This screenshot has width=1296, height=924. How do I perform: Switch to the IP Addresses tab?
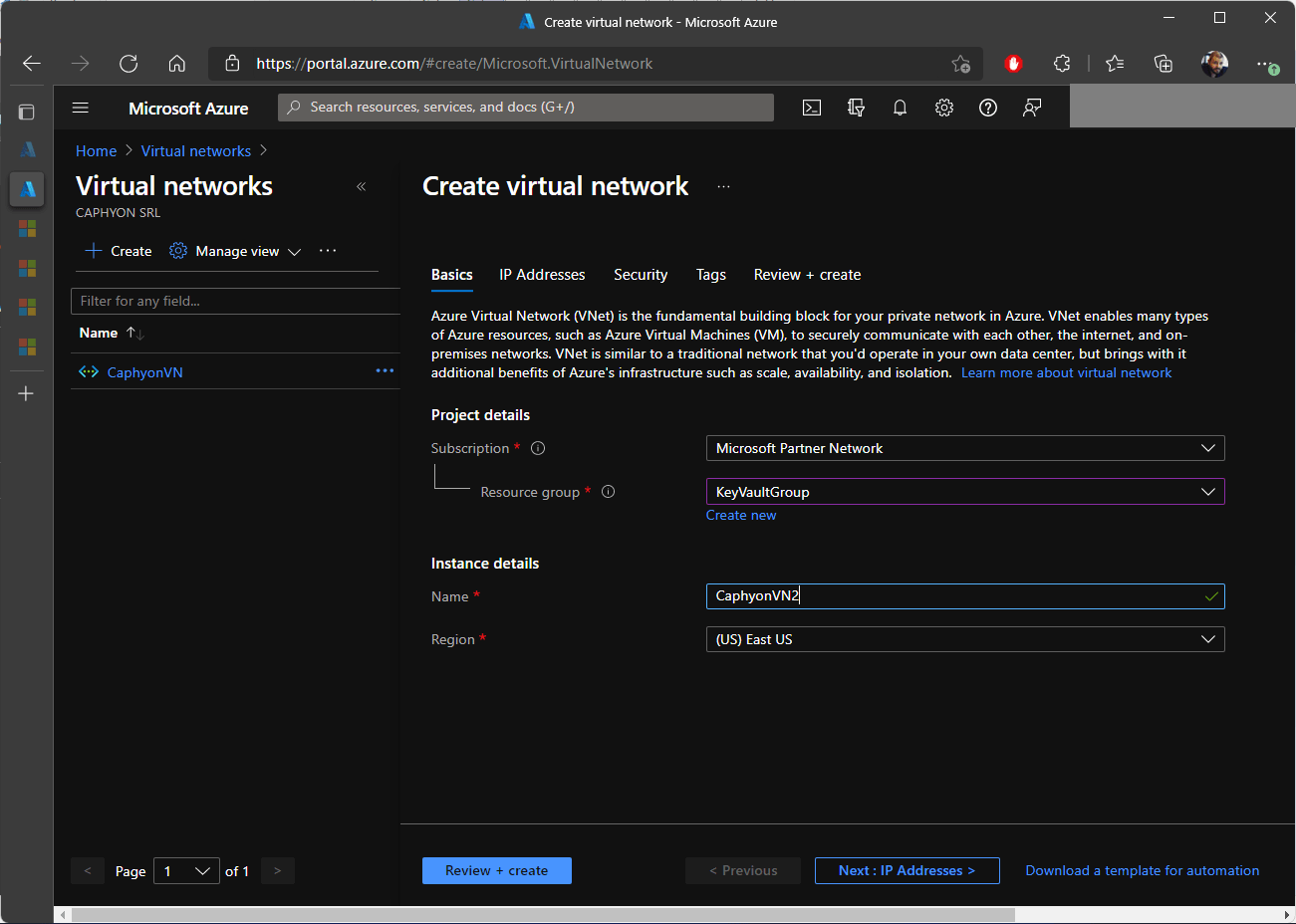(x=542, y=275)
